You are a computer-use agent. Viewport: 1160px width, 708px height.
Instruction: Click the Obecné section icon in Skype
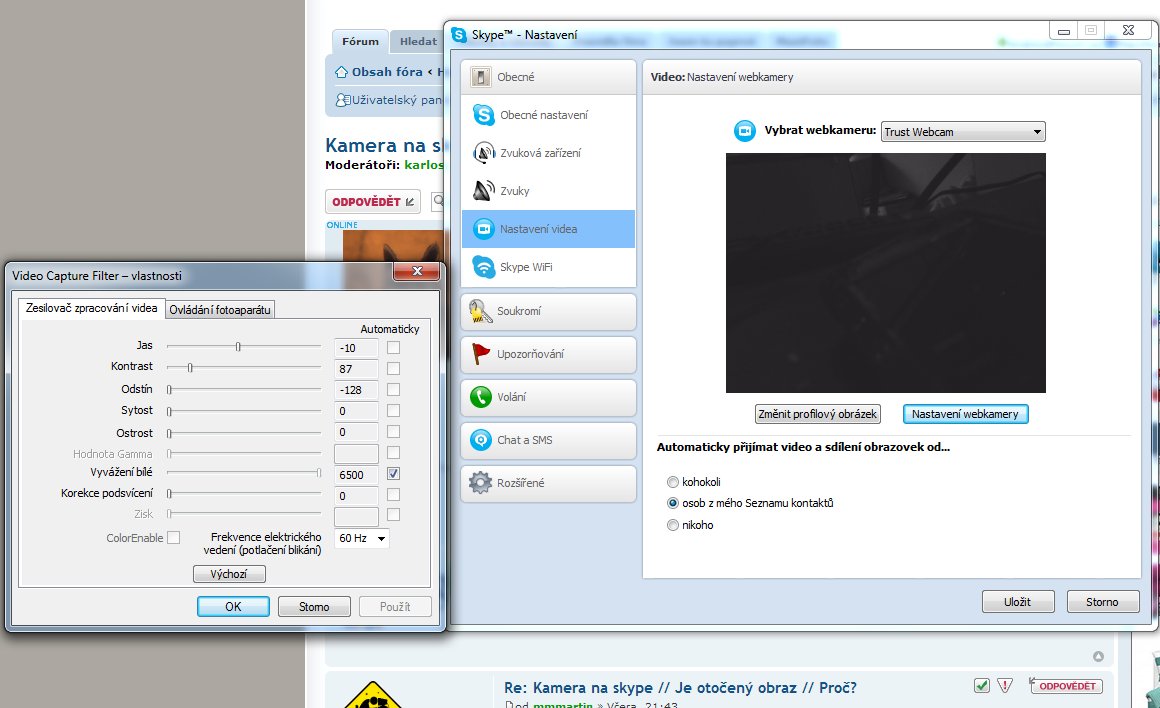coord(480,77)
